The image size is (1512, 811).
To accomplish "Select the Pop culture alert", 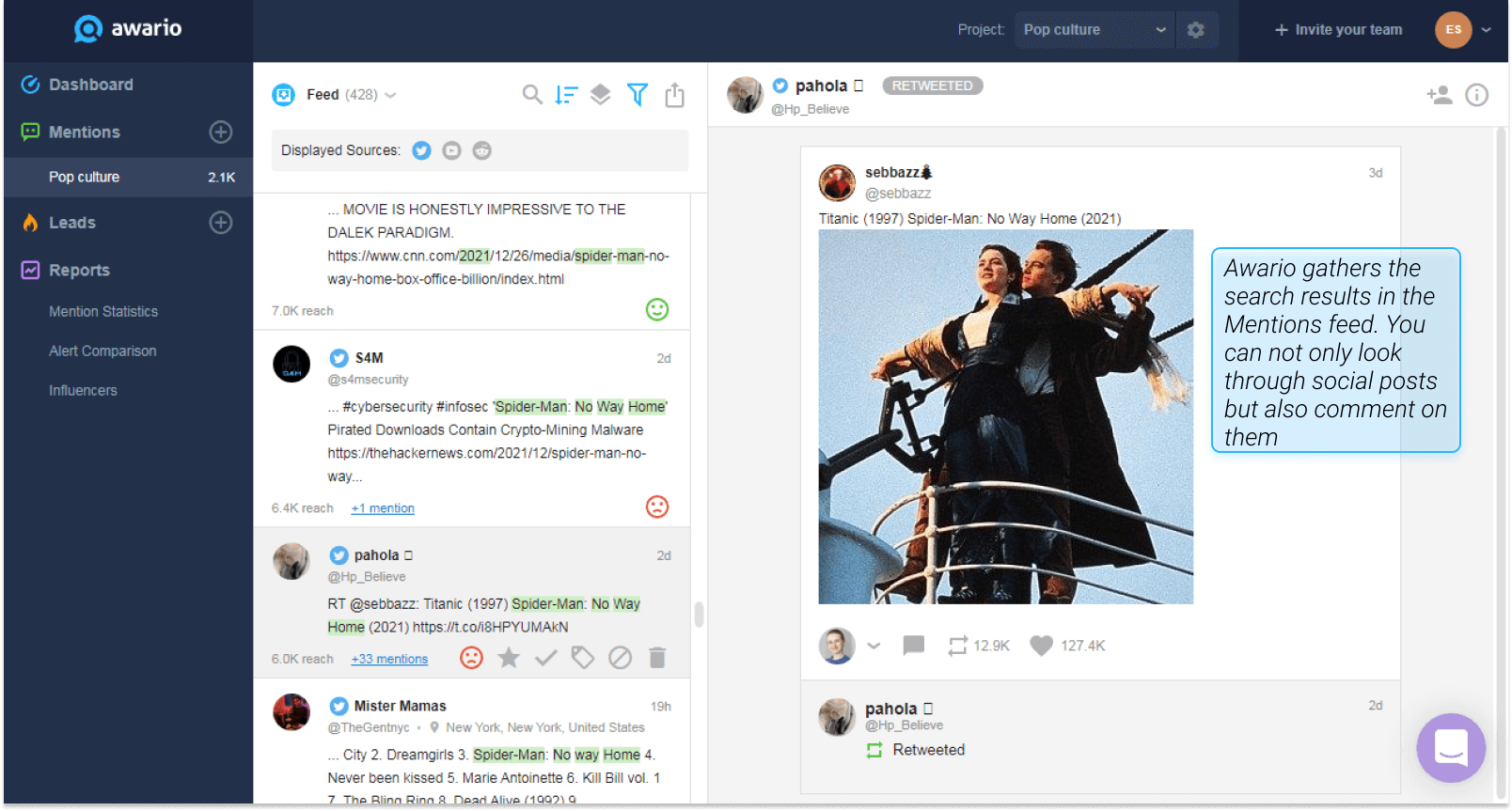I will 128,177.
